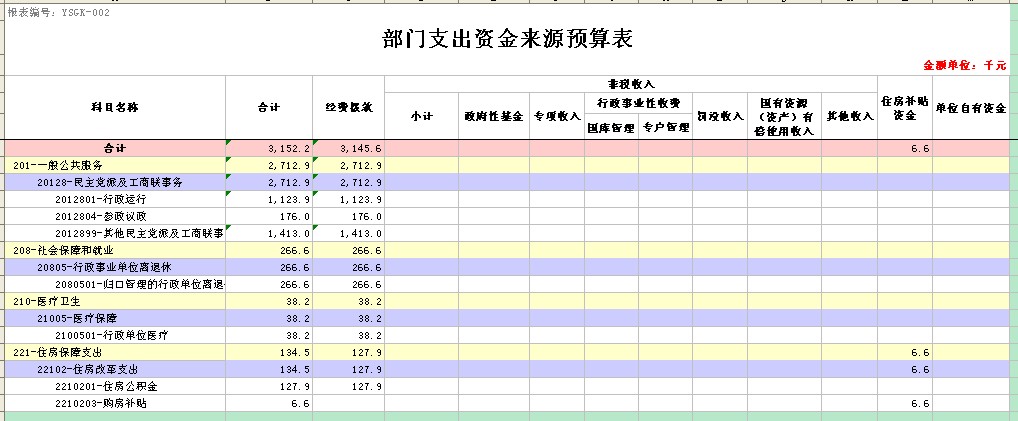This screenshot has width=1018, height=421.
Task: Select the 单位自有资金 column header
Action: 971,108
